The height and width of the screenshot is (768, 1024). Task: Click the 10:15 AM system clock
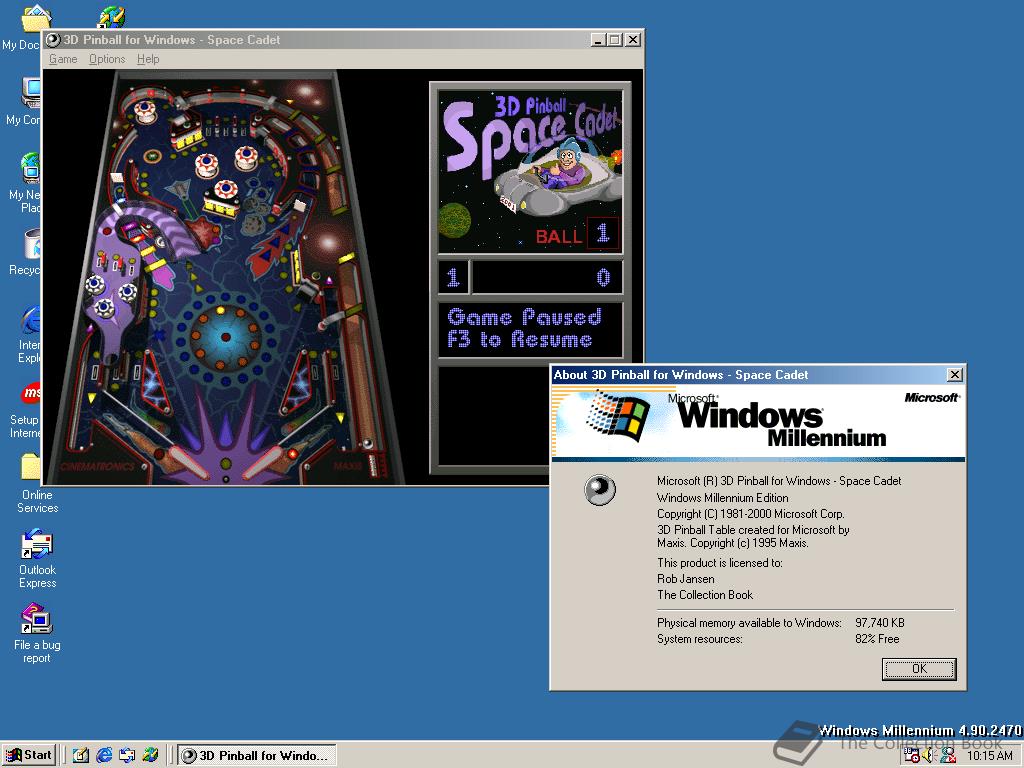[989, 756]
